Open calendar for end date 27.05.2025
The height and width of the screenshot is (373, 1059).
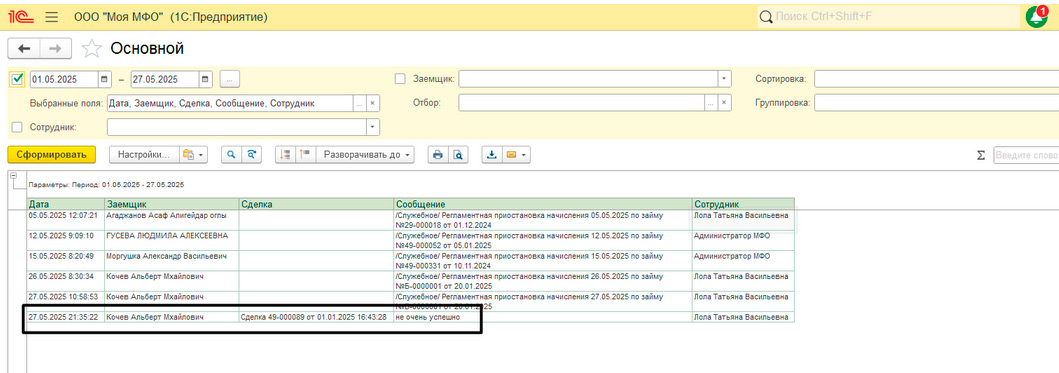tap(205, 79)
